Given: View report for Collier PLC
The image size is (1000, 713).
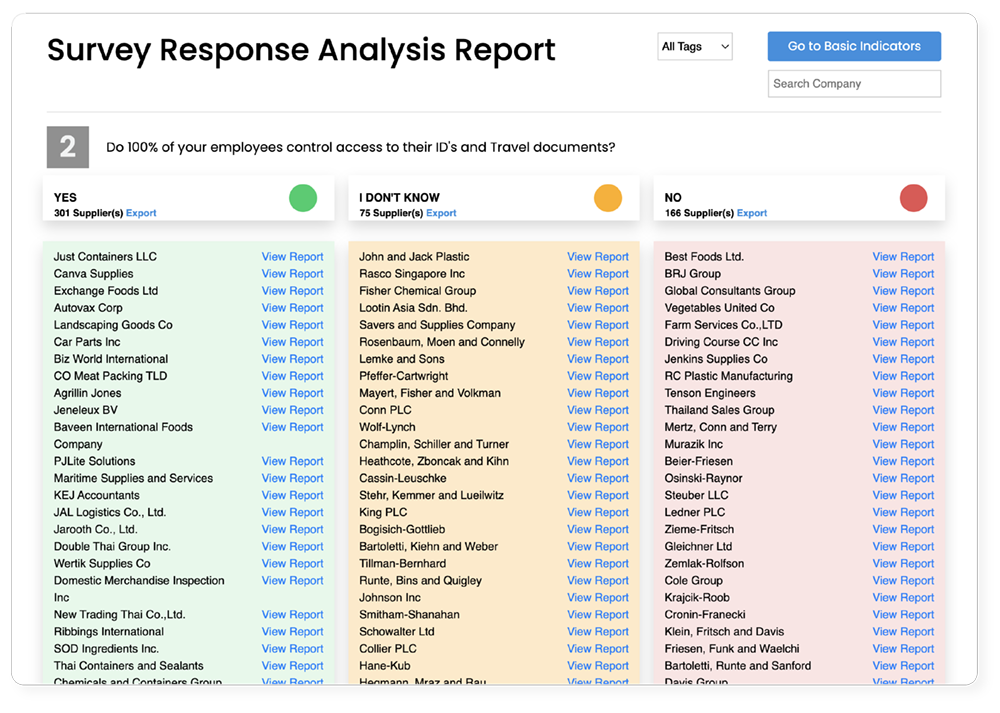Looking at the screenshot, I should (x=598, y=649).
